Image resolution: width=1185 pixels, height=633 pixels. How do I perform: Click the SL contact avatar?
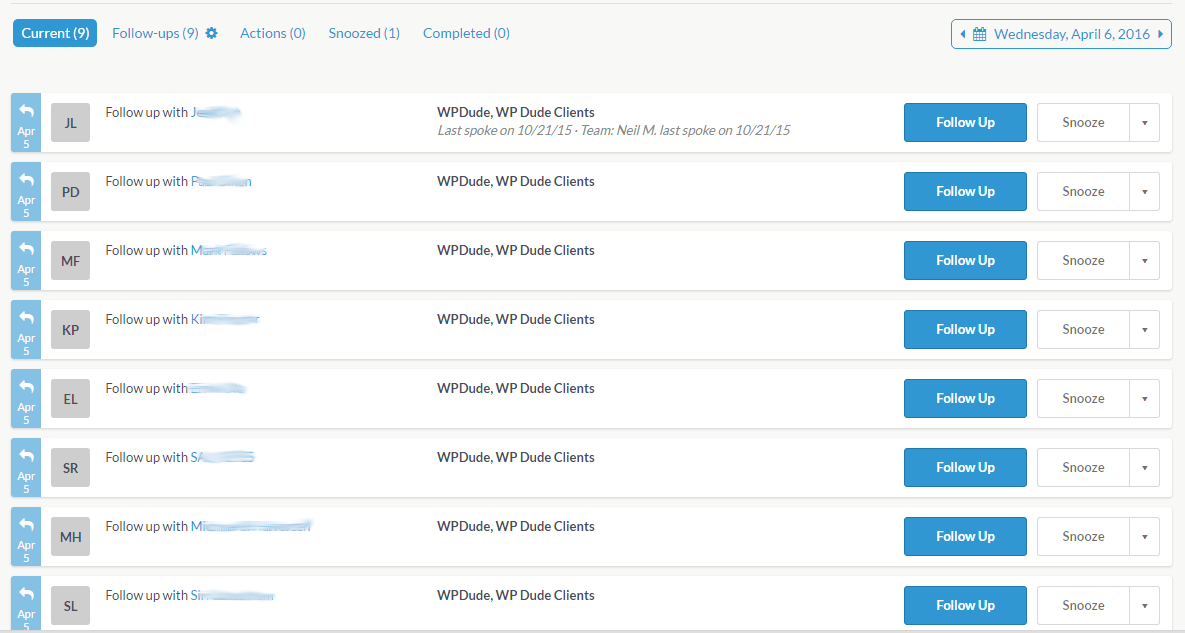point(70,606)
